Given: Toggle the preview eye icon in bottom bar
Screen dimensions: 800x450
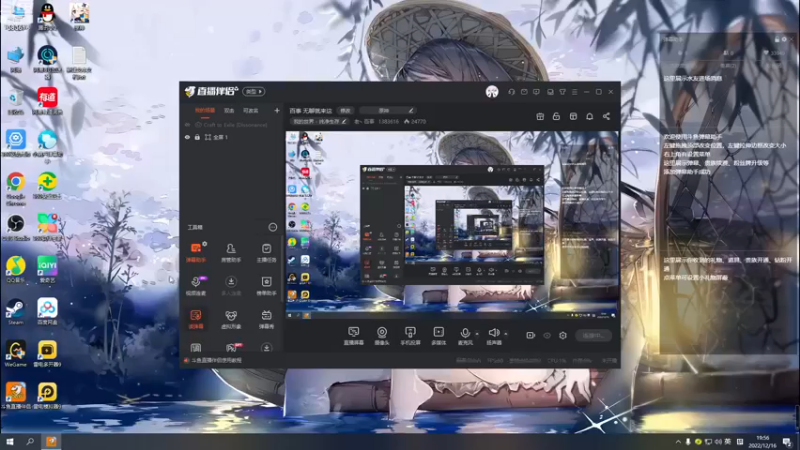Looking at the screenshot, I should pos(547,335).
